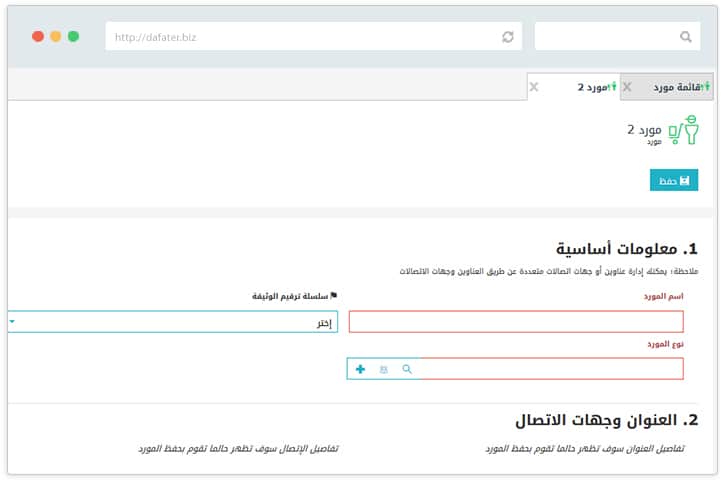
Task: Click the note starting with ملاحظة
Action: [549, 271]
